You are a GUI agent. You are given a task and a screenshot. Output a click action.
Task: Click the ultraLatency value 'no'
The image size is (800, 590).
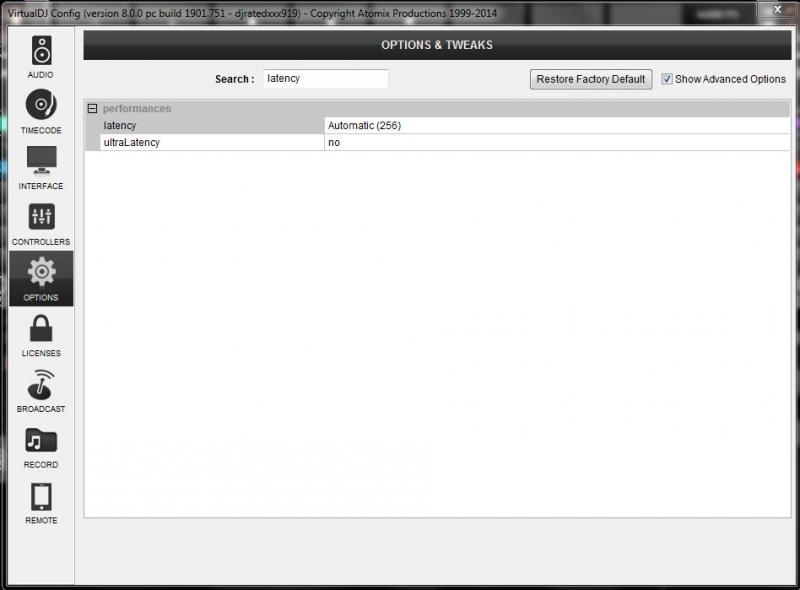point(334,142)
